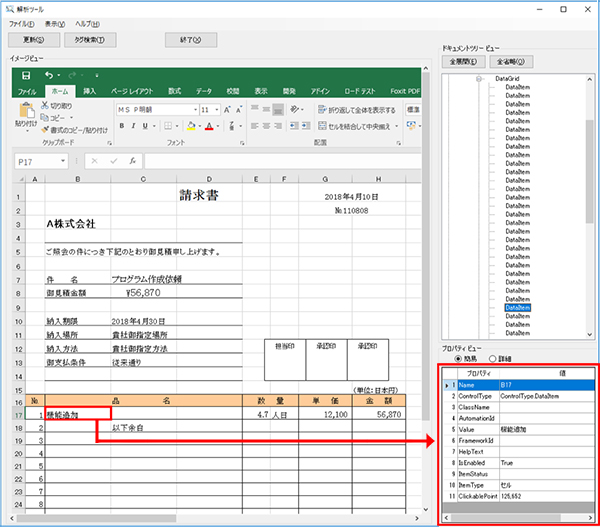Click the 更新(S) button
The width and height of the screenshot is (600, 527).
click(34, 40)
